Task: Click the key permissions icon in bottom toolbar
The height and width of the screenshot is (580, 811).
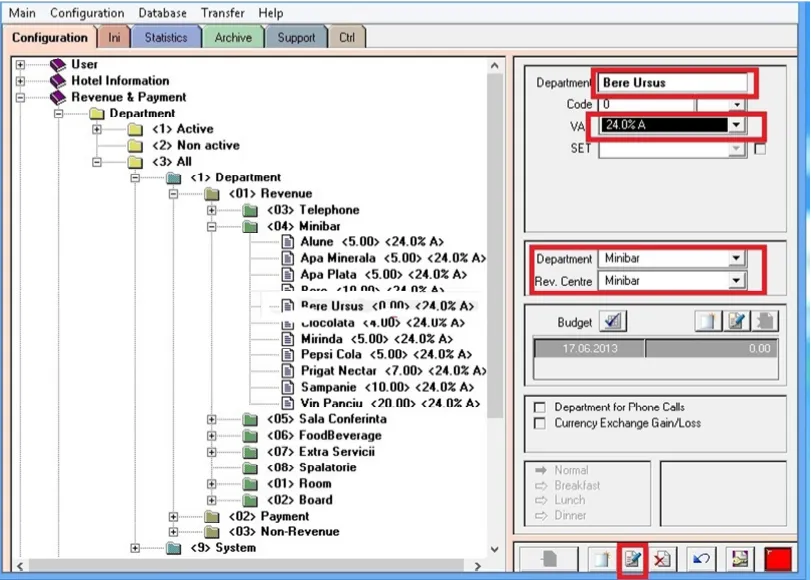Action: pos(740,559)
